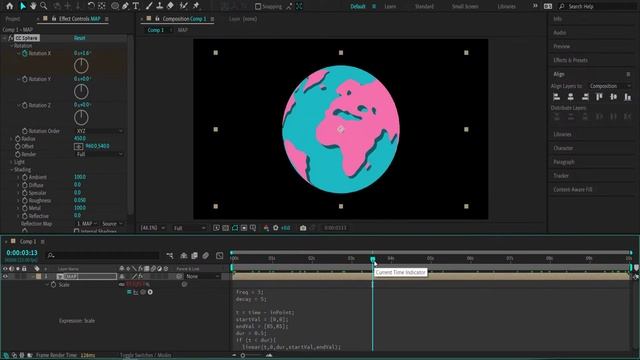Click the timeline Shy layers house icon

[x=184, y=256]
